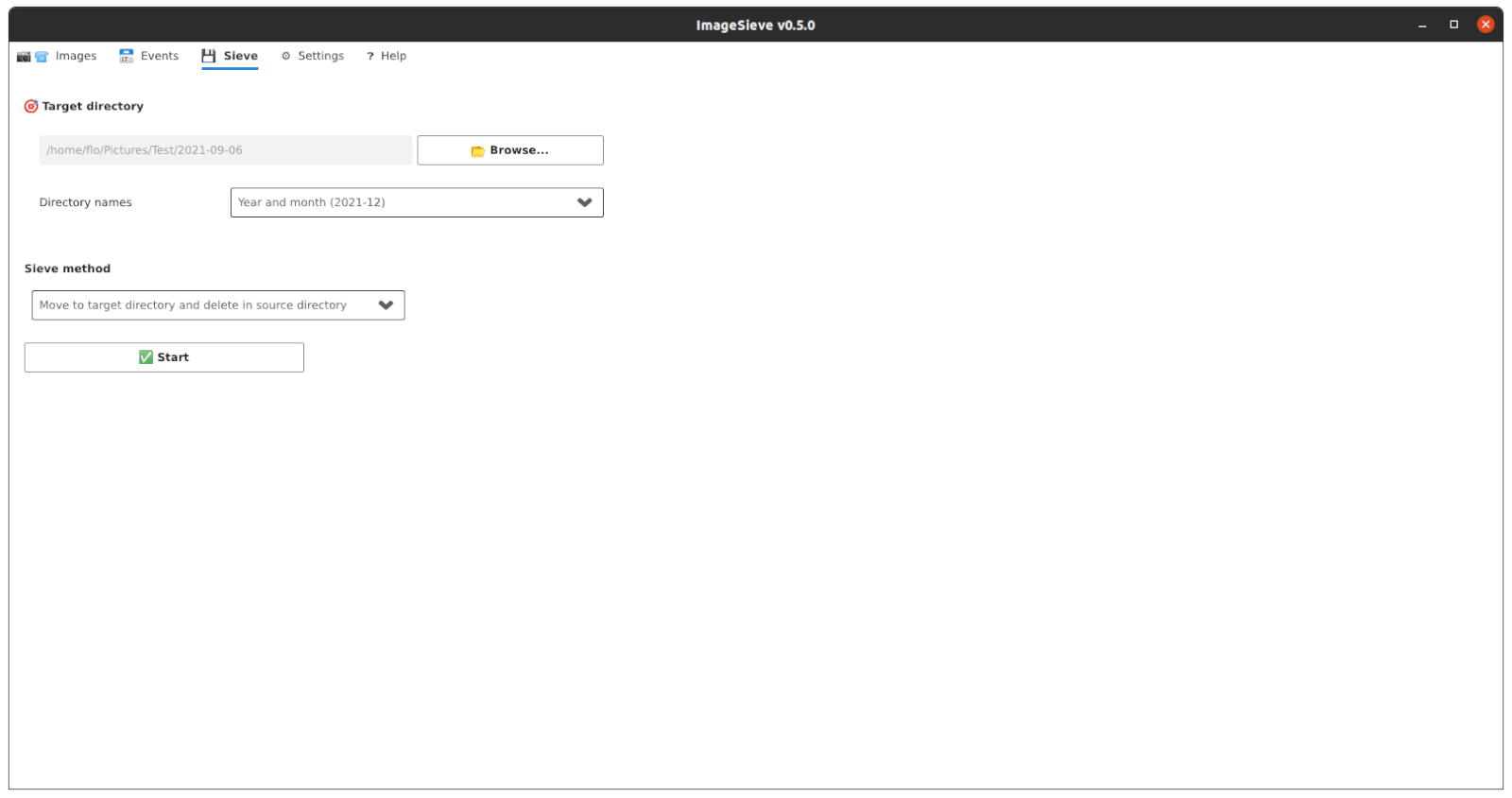
Task: Click the Directory names dropdown arrow
Action: tap(585, 202)
